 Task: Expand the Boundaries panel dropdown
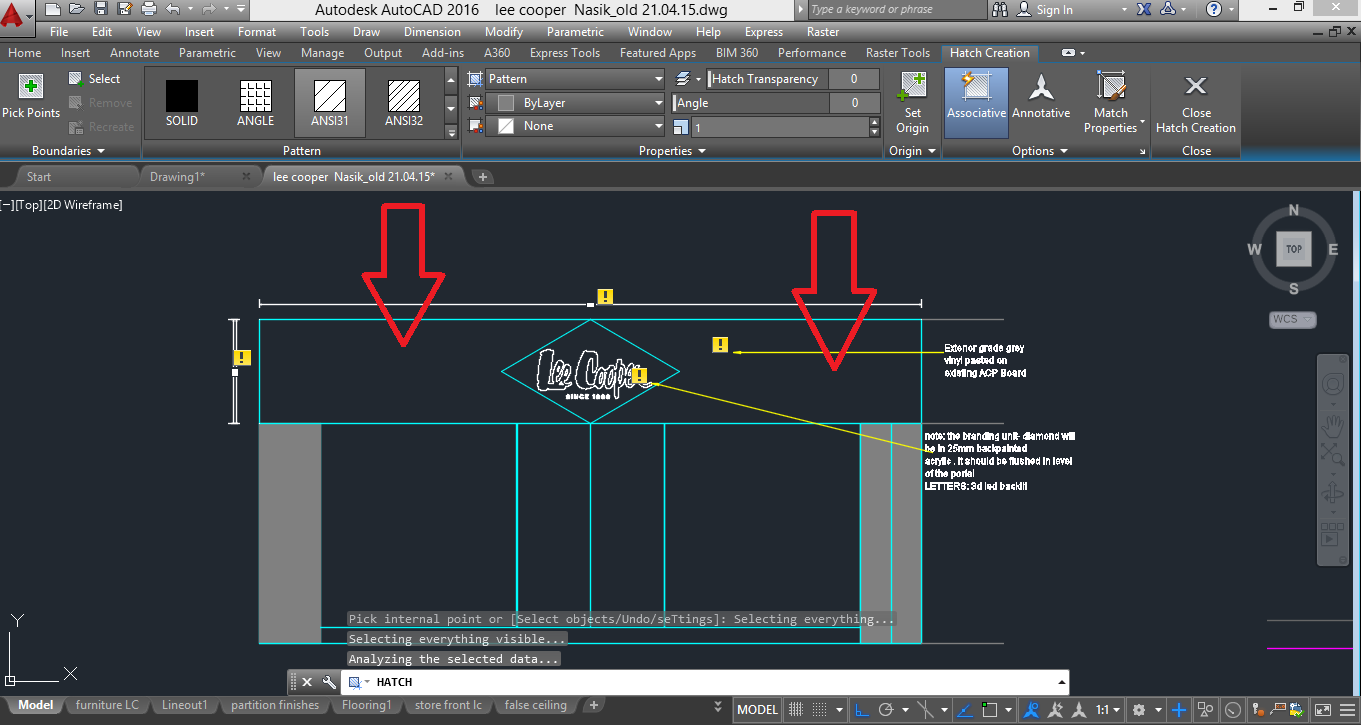(68, 151)
